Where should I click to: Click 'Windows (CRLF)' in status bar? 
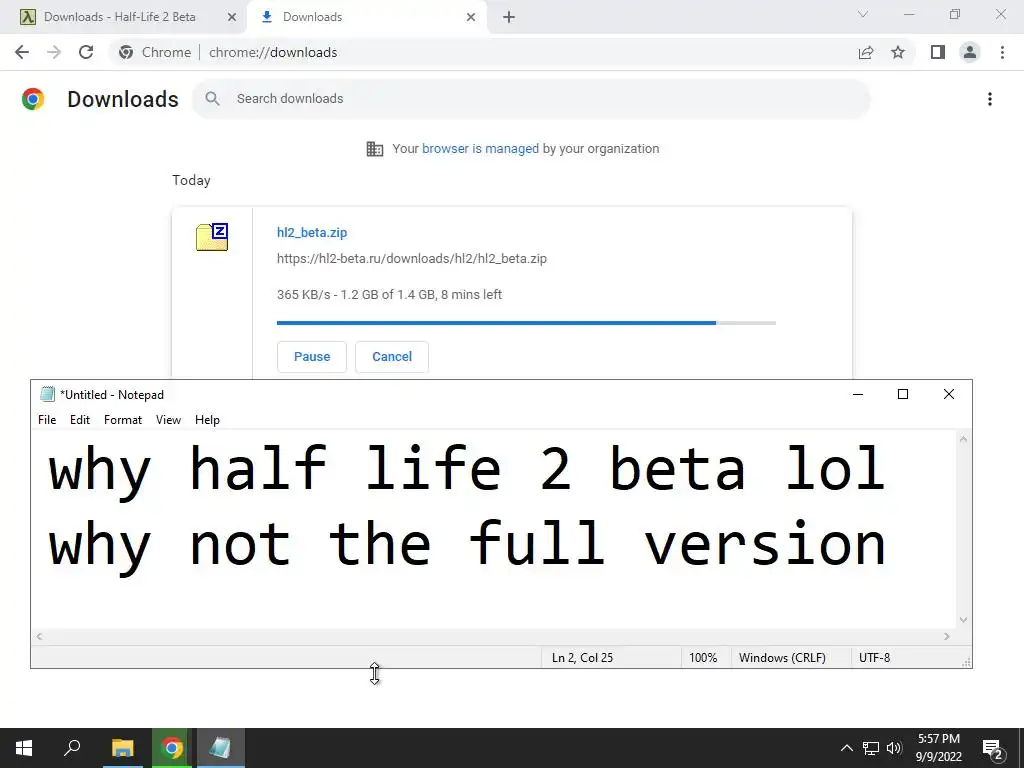point(782,658)
